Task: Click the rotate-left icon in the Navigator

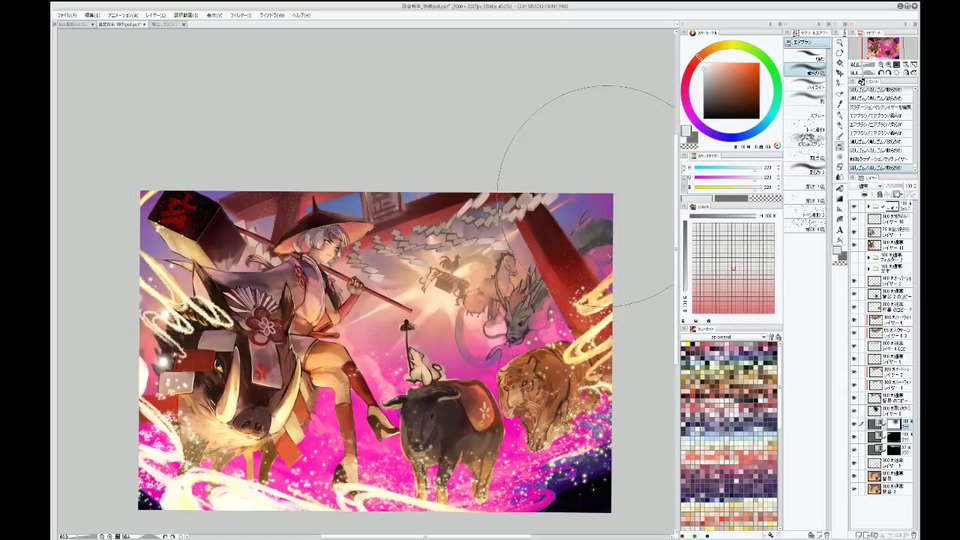Action: coord(880,72)
